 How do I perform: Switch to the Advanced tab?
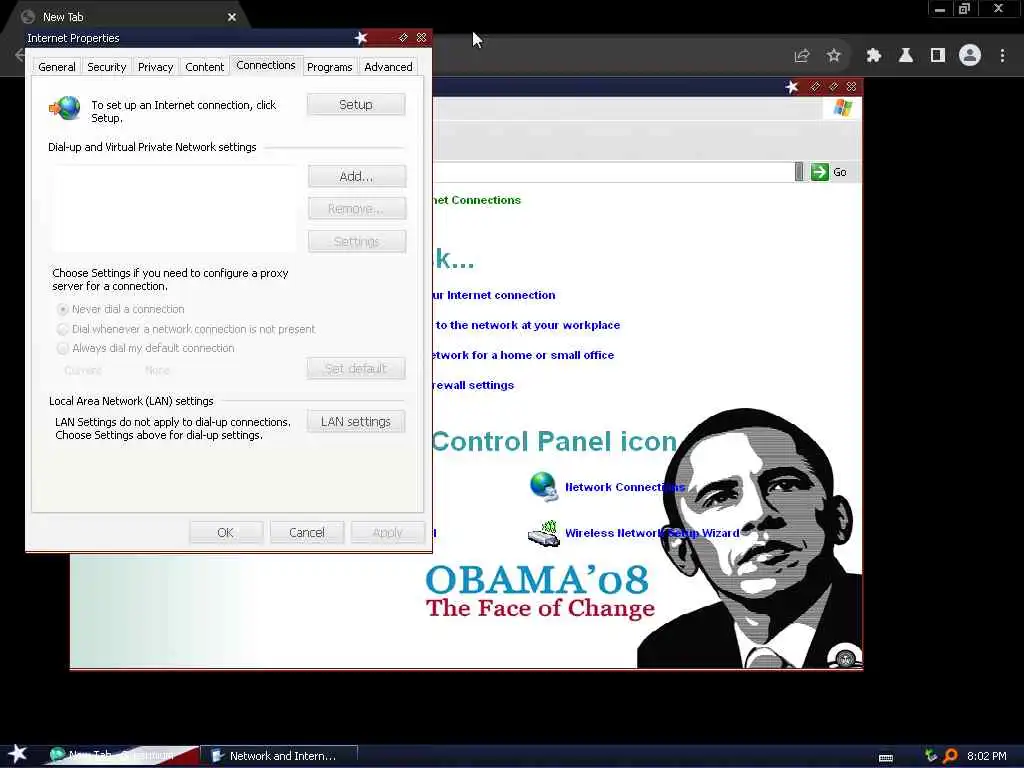click(x=389, y=67)
